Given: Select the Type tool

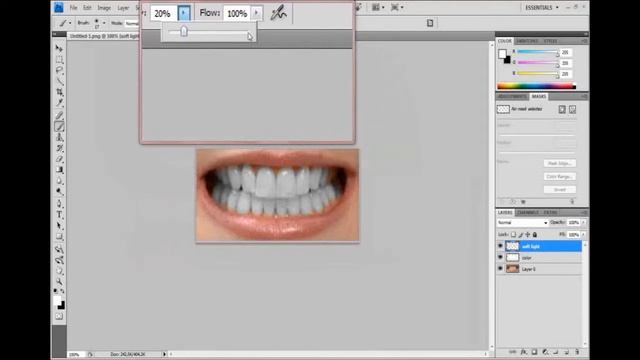Looking at the screenshot, I should pos(60,215).
